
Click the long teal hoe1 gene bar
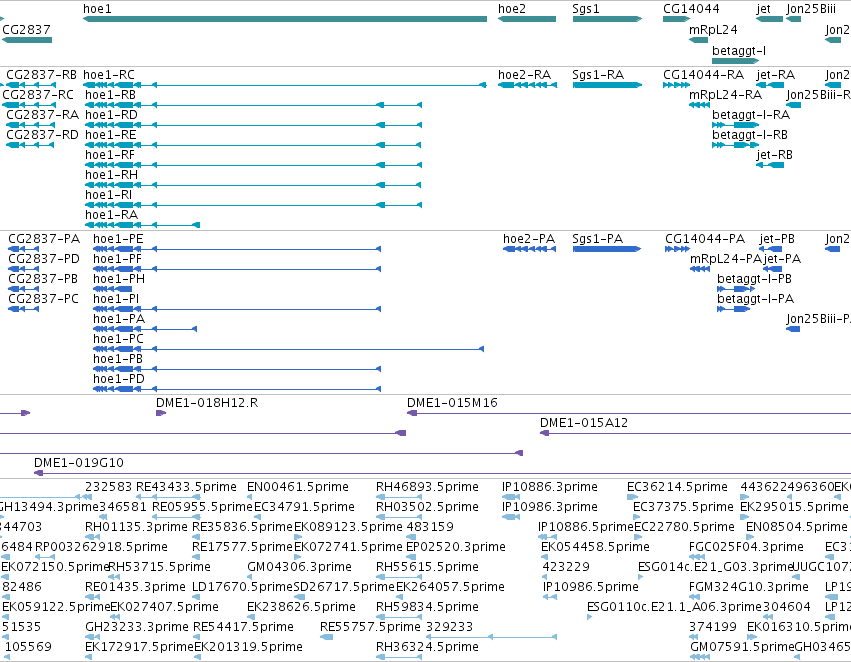(285, 20)
